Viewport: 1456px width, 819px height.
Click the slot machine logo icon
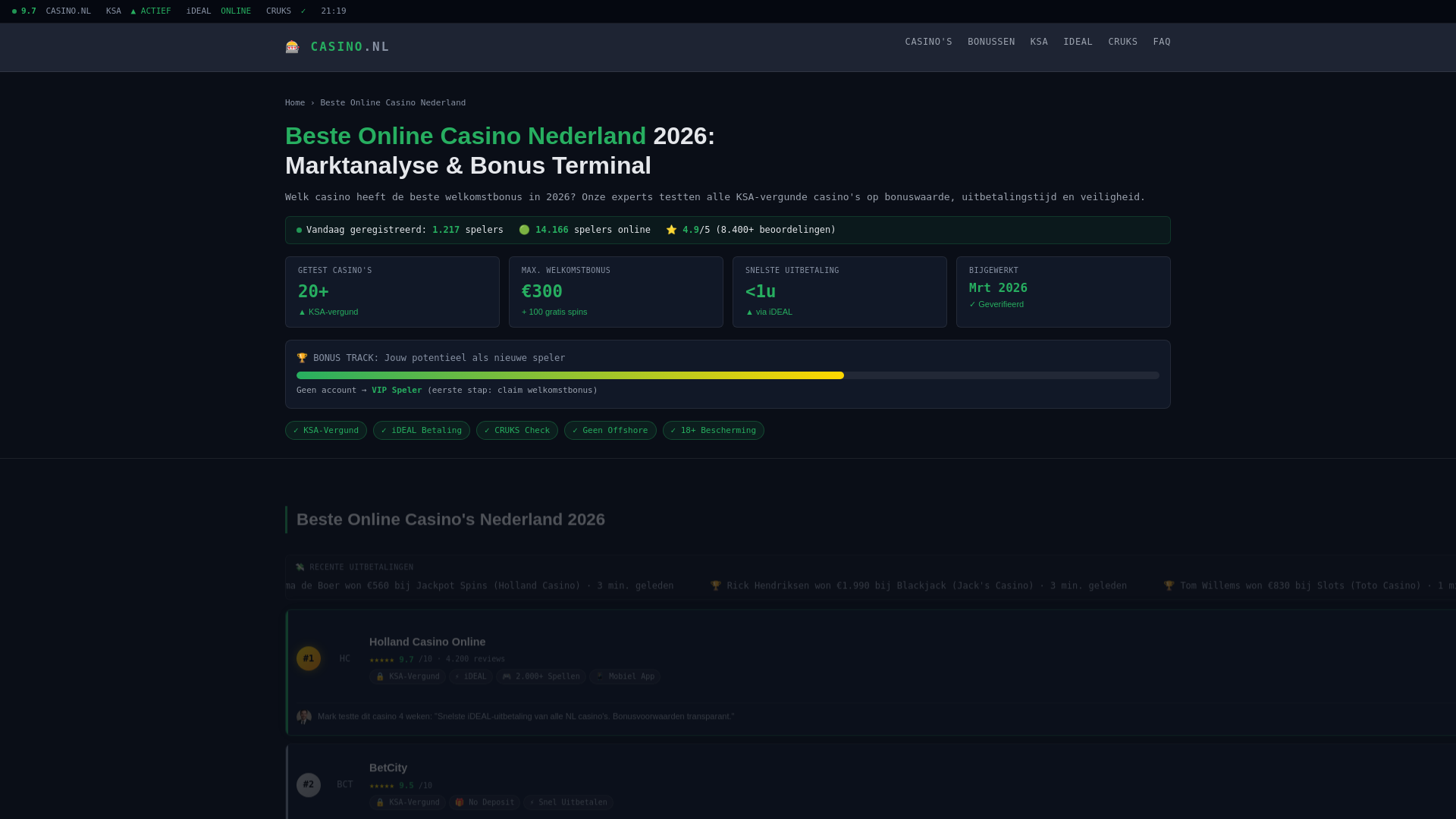tap(292, 47)
